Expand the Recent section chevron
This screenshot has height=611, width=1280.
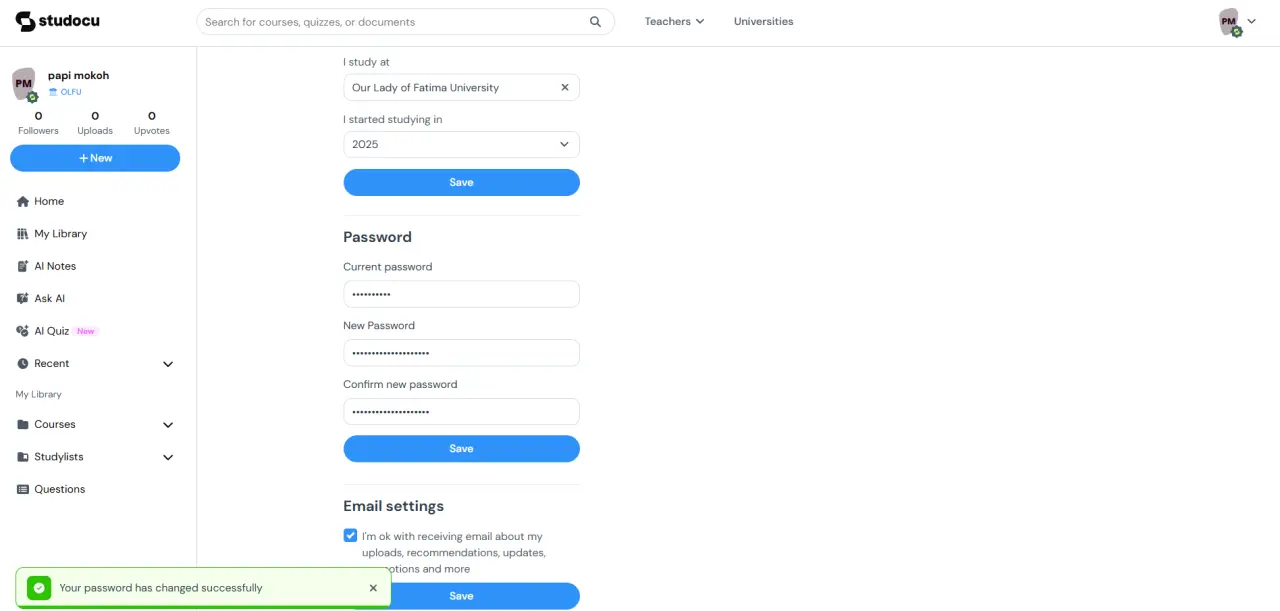coord(168,364)
